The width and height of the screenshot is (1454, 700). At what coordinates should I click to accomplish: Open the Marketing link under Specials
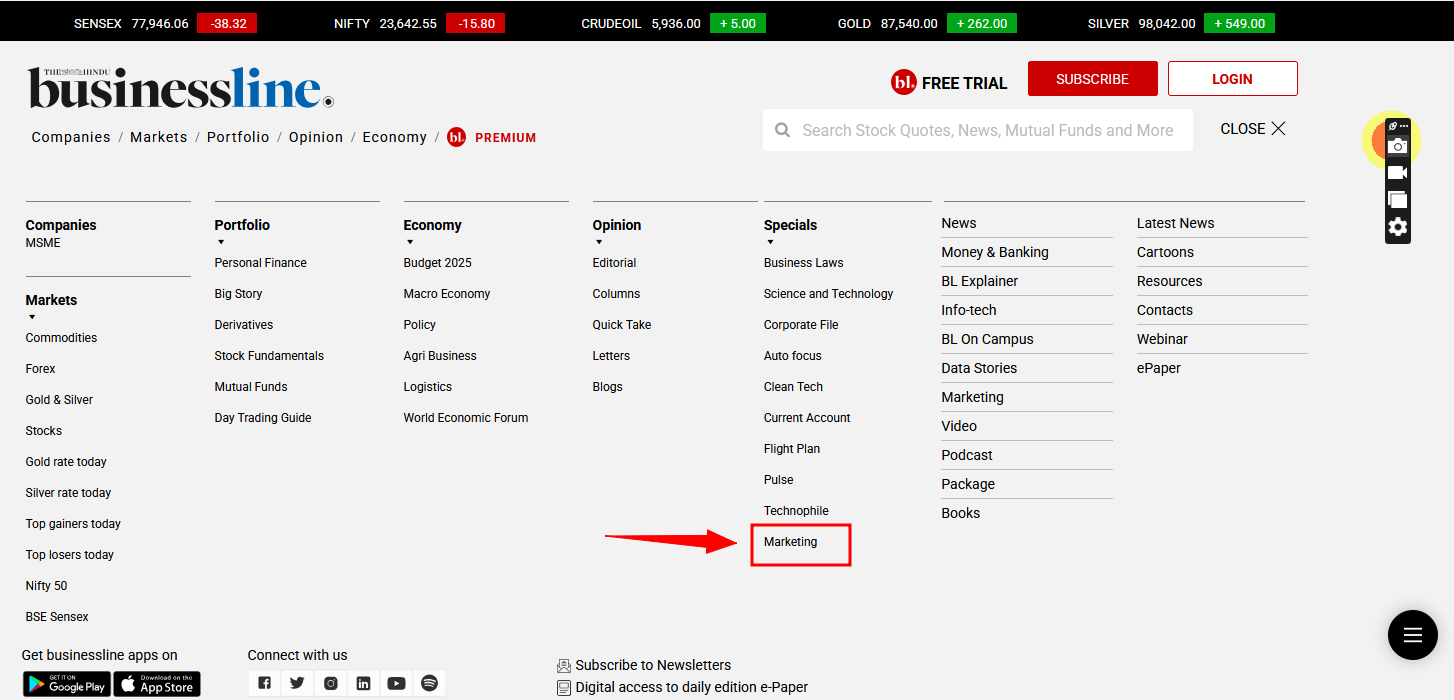(790, 542)
